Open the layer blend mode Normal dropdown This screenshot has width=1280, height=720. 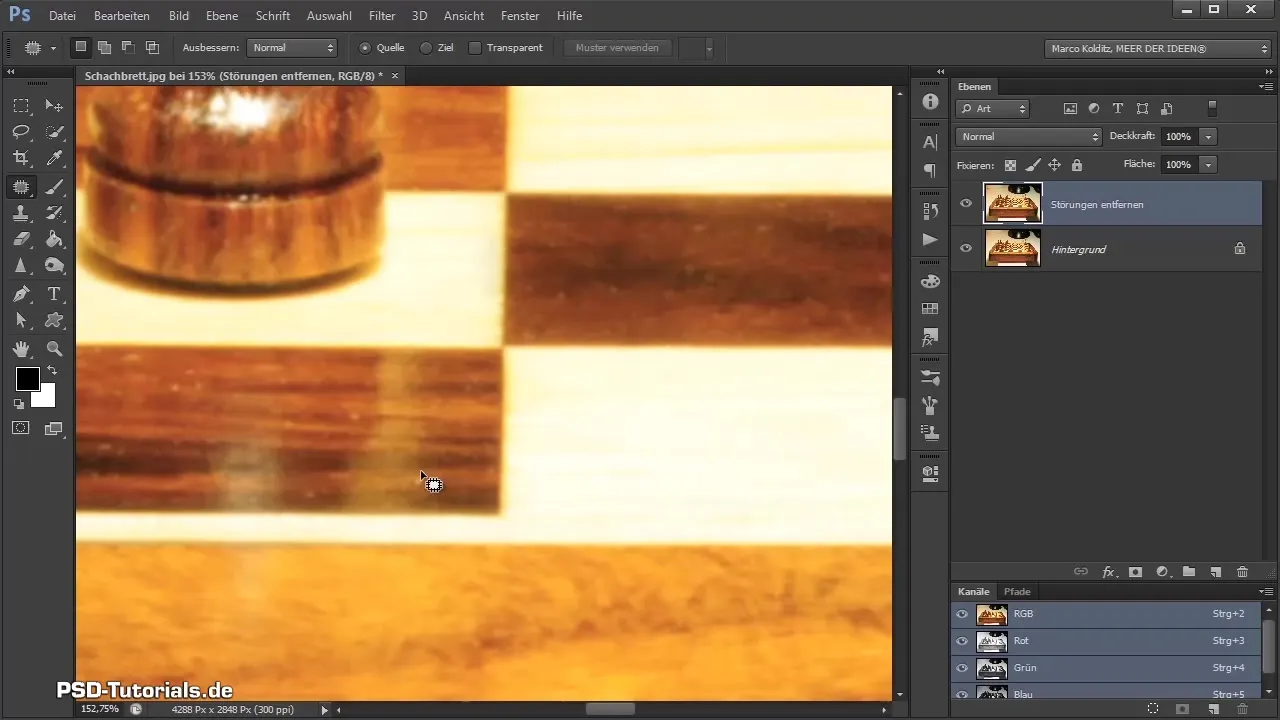[x=1028, y=136]
